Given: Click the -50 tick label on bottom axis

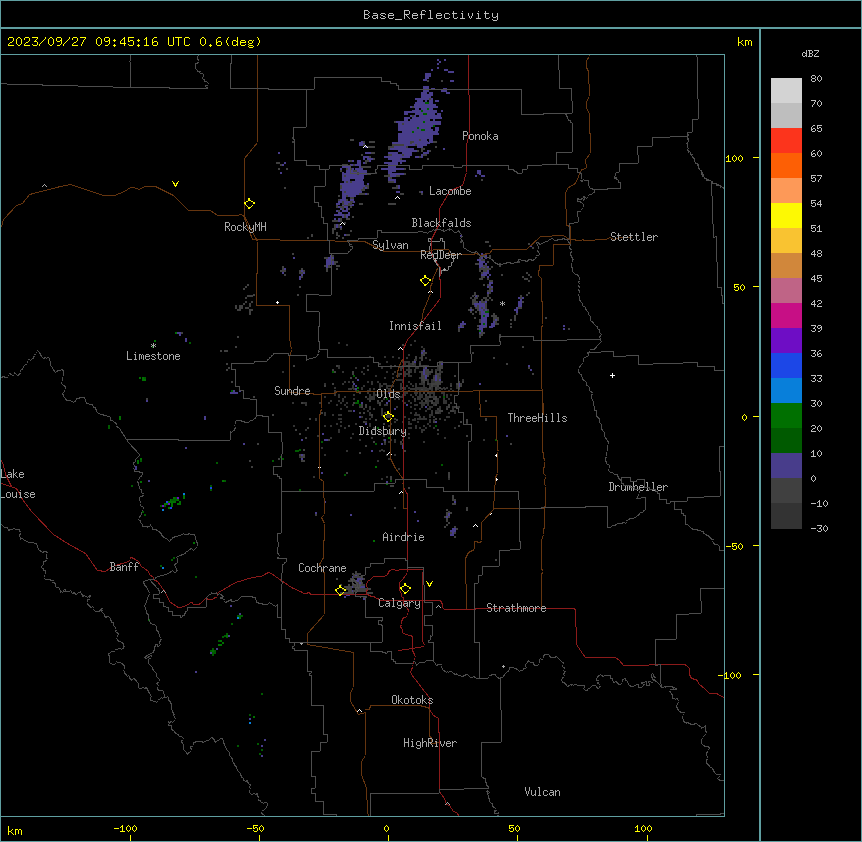Looking at the screenshot, I should pos(255,828).
